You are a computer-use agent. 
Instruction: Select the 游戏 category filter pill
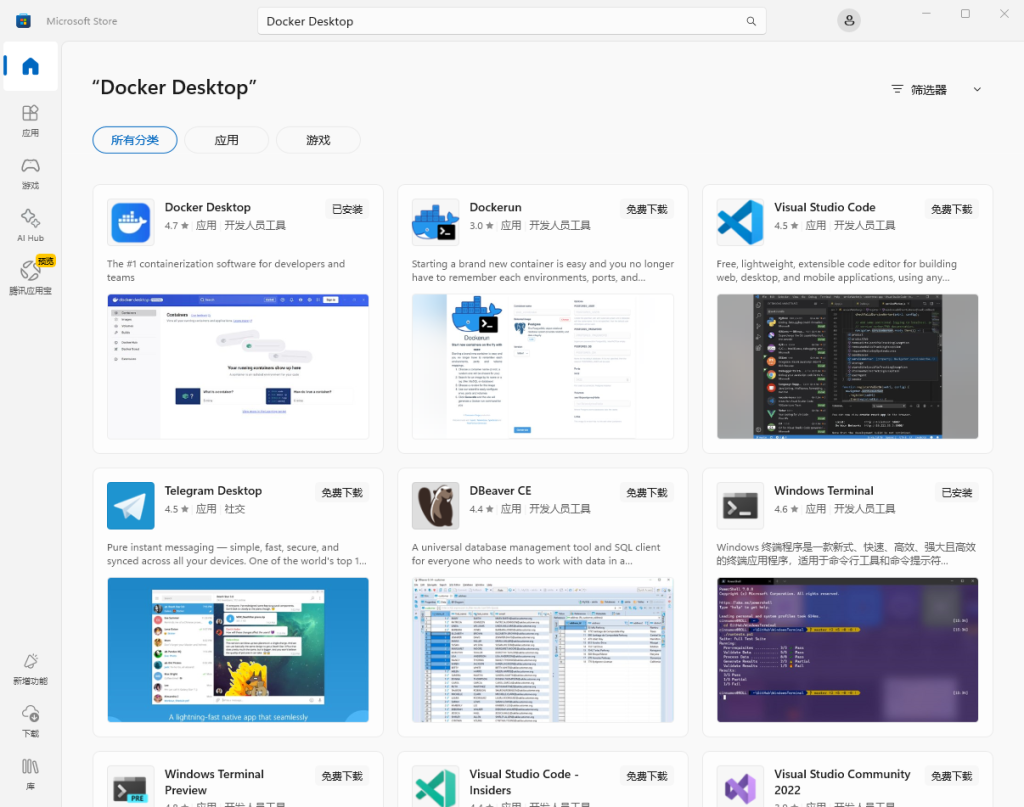pos(318,140)
